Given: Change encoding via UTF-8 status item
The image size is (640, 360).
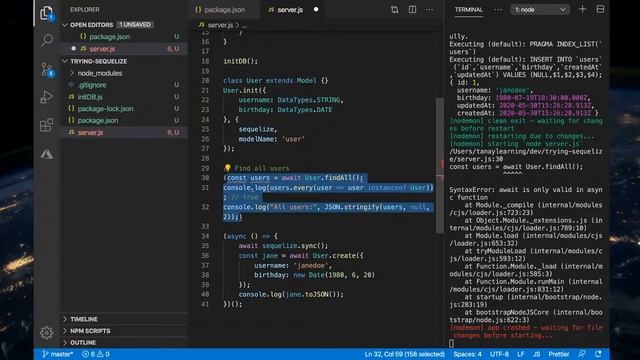Looking at the screenshot, I should tap(499, 354).
